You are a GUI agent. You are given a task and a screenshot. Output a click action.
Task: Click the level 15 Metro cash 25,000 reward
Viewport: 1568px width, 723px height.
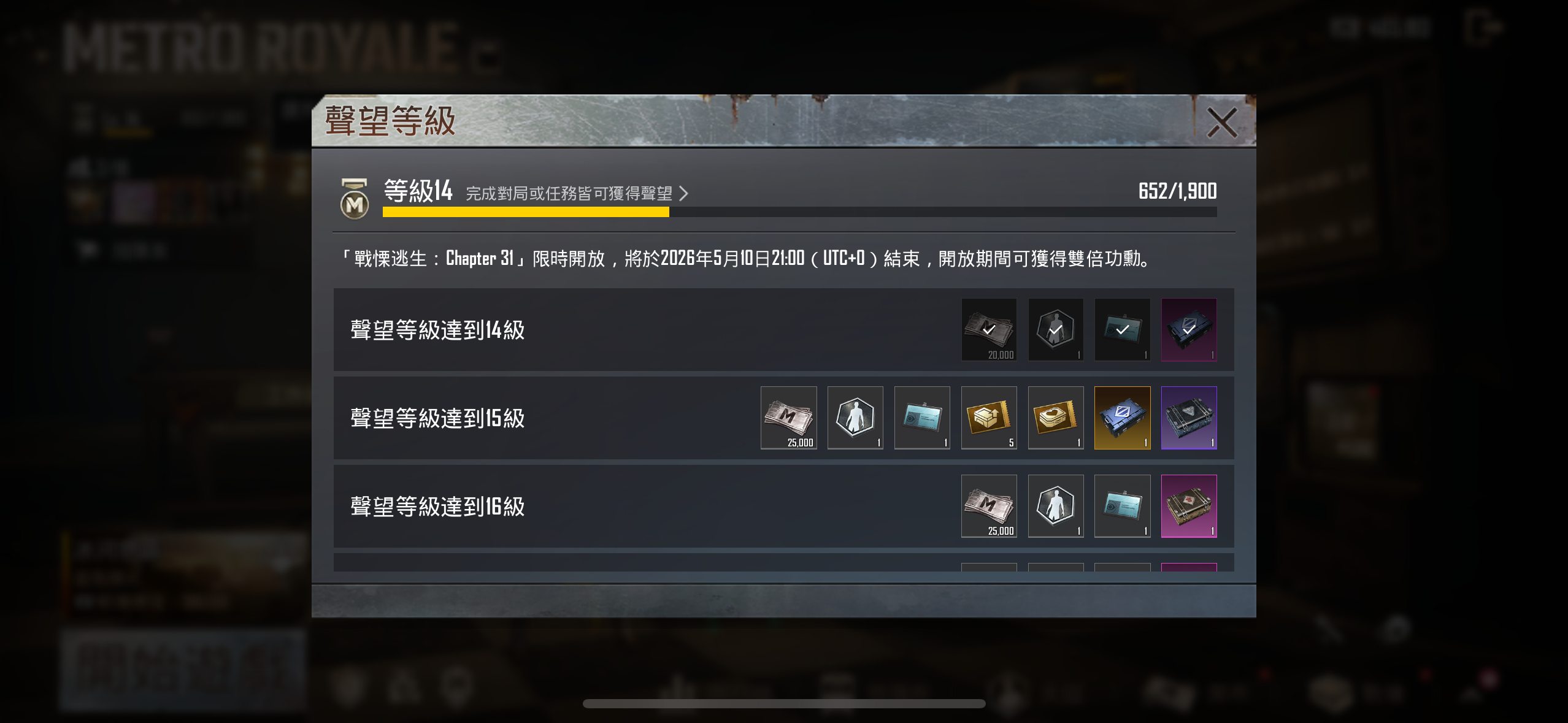point(788,418)
